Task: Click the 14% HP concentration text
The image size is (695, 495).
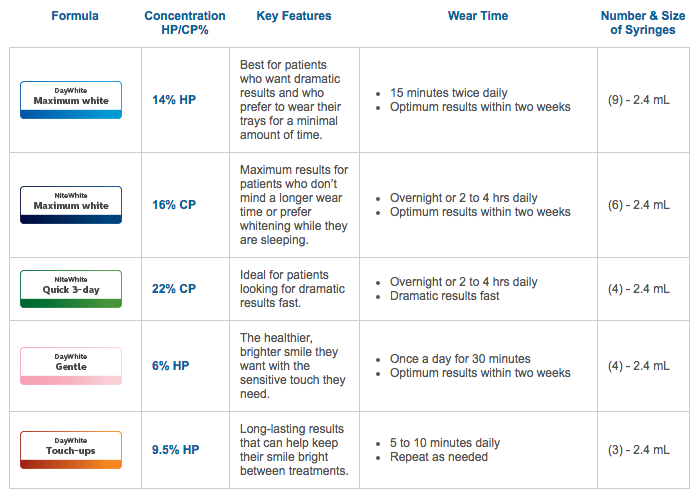Action: (174, 100)
